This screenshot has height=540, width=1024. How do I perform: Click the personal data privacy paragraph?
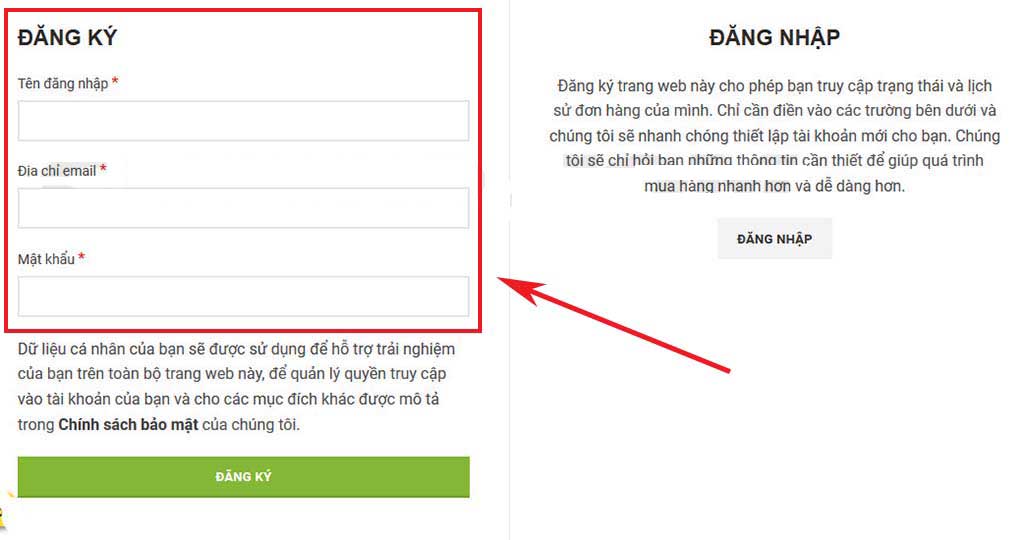click(x=236, y=387)
